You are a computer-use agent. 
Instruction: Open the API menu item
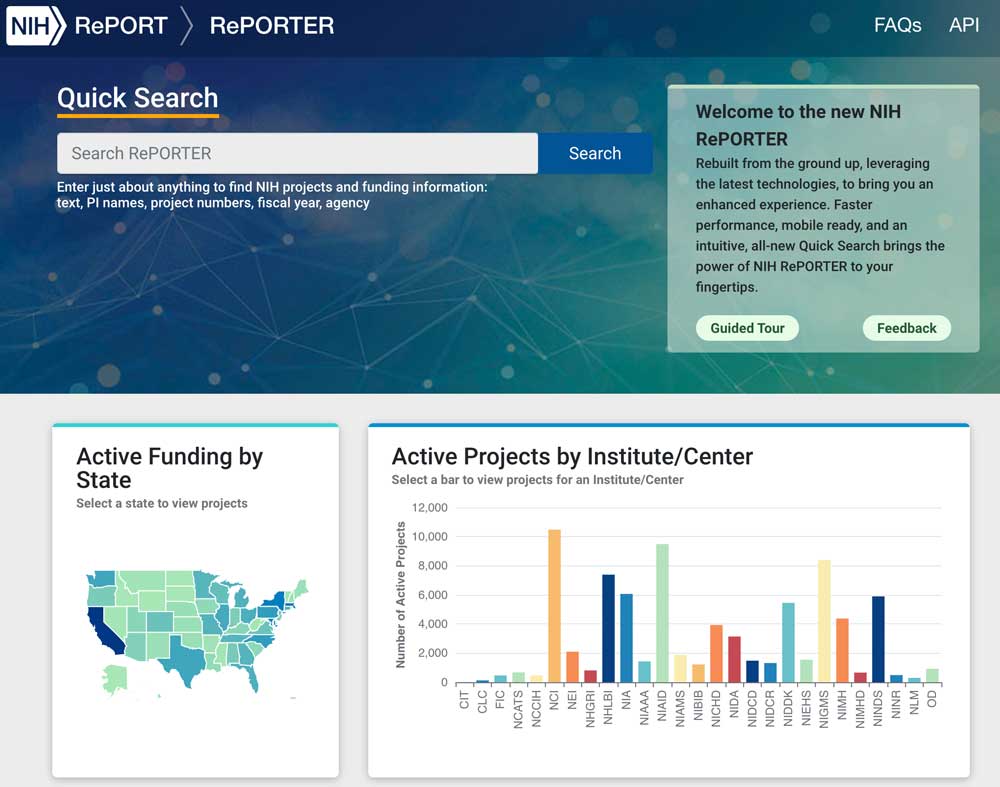click(x=964, y=26)
